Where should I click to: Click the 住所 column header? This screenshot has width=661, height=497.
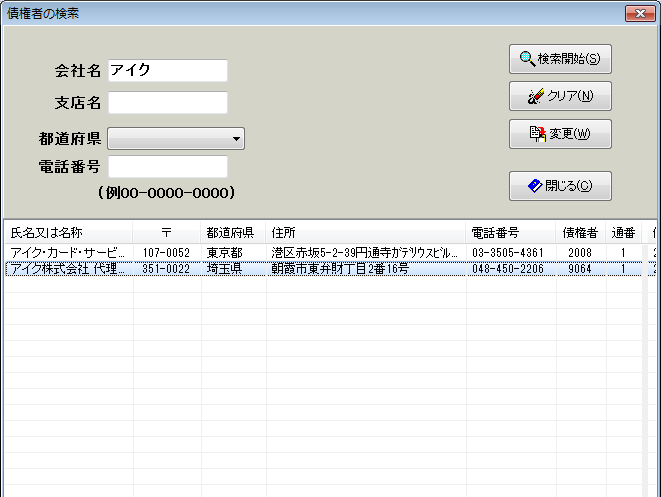(365, 233)
